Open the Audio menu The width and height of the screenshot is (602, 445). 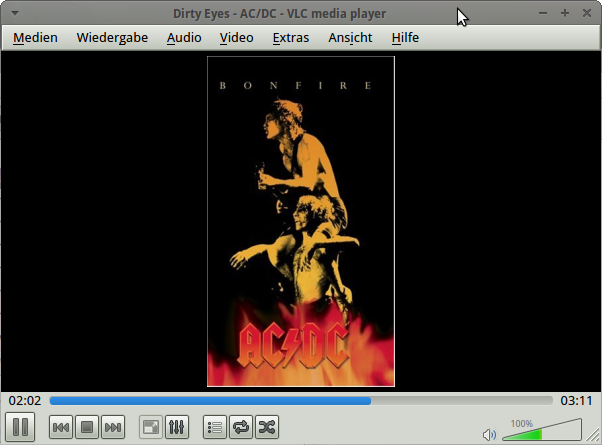184,38
